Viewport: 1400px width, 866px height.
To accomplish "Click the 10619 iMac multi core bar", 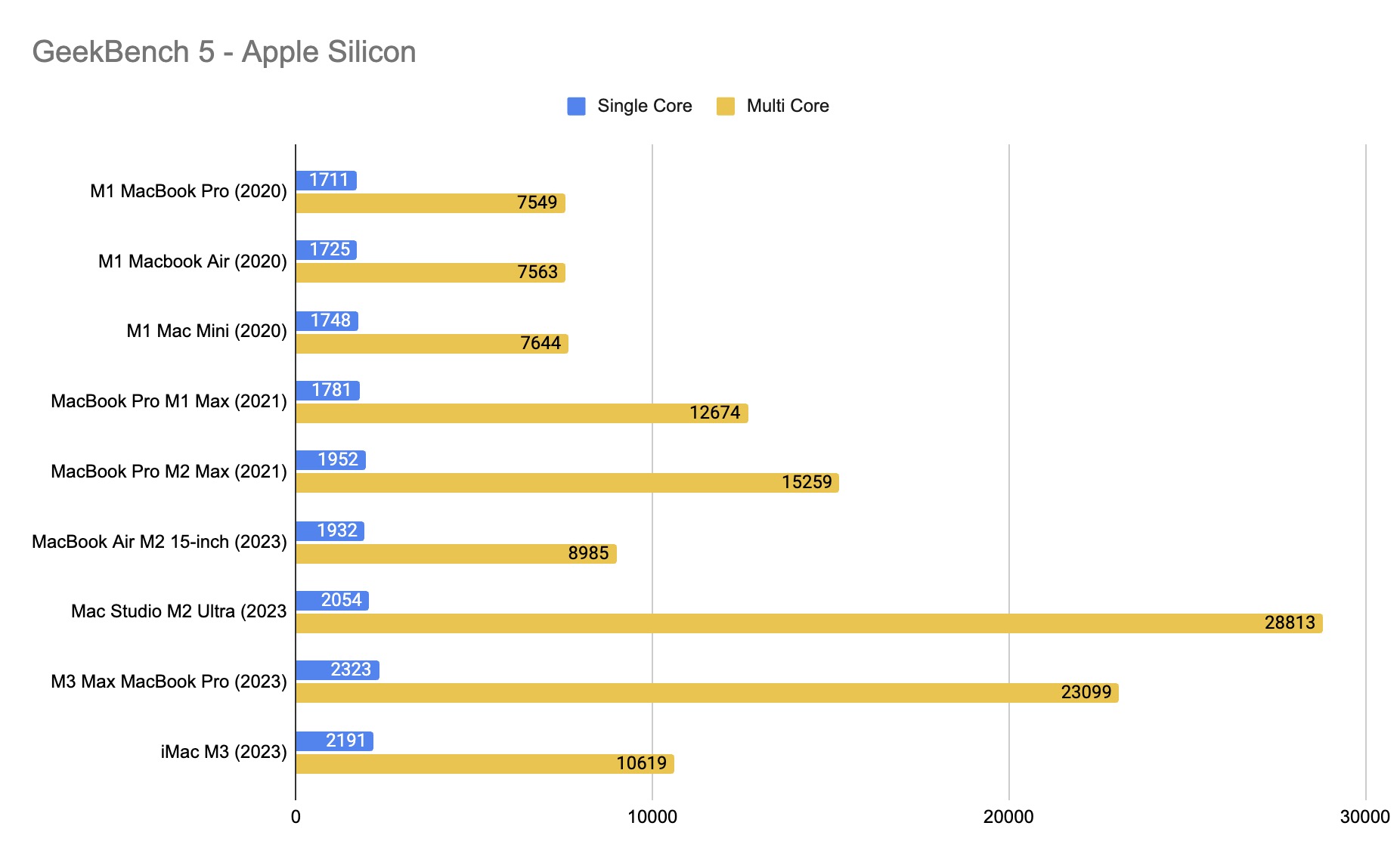I will coord(485,764).
